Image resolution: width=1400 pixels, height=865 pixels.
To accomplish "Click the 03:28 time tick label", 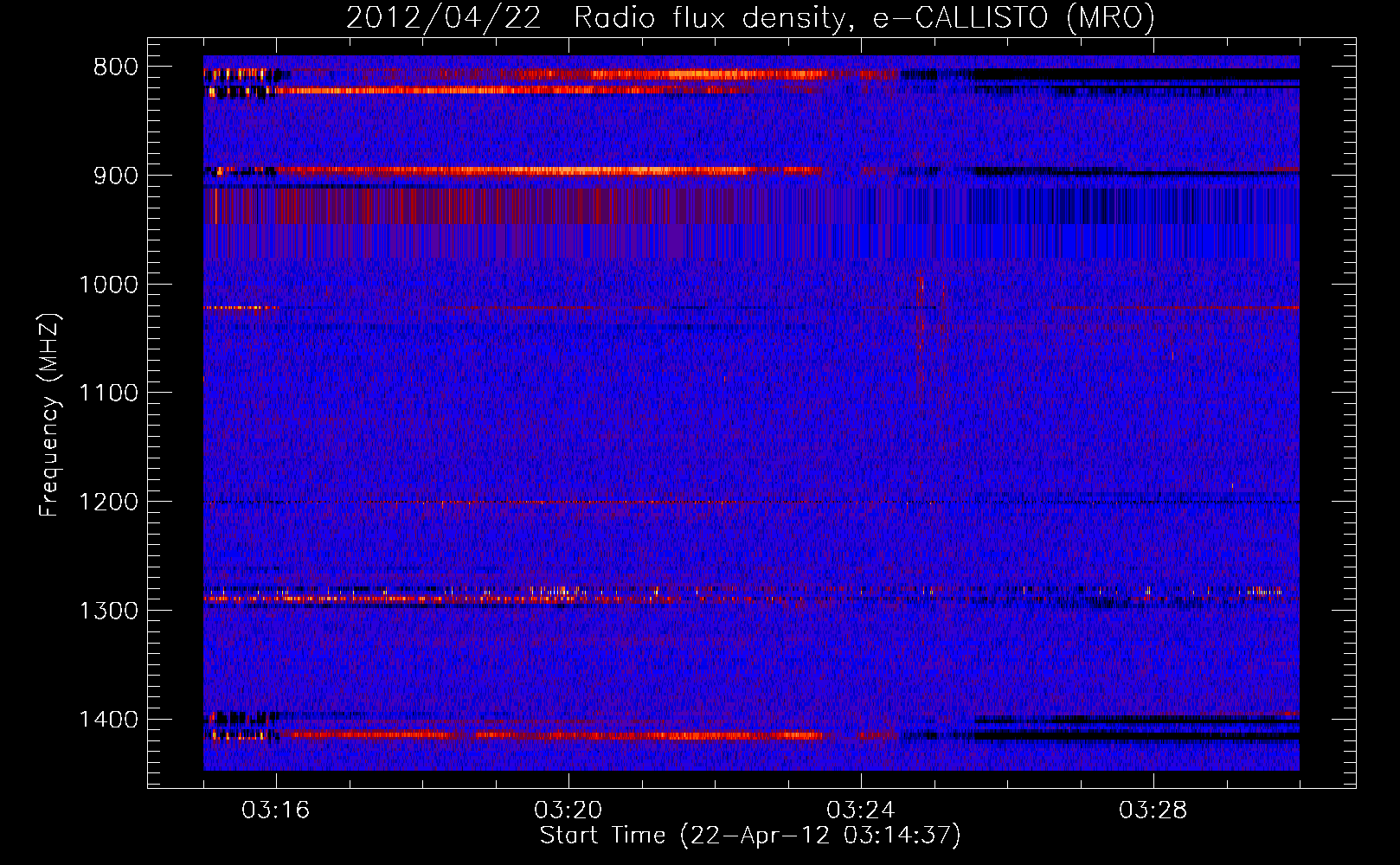I will pos(1153,811).
